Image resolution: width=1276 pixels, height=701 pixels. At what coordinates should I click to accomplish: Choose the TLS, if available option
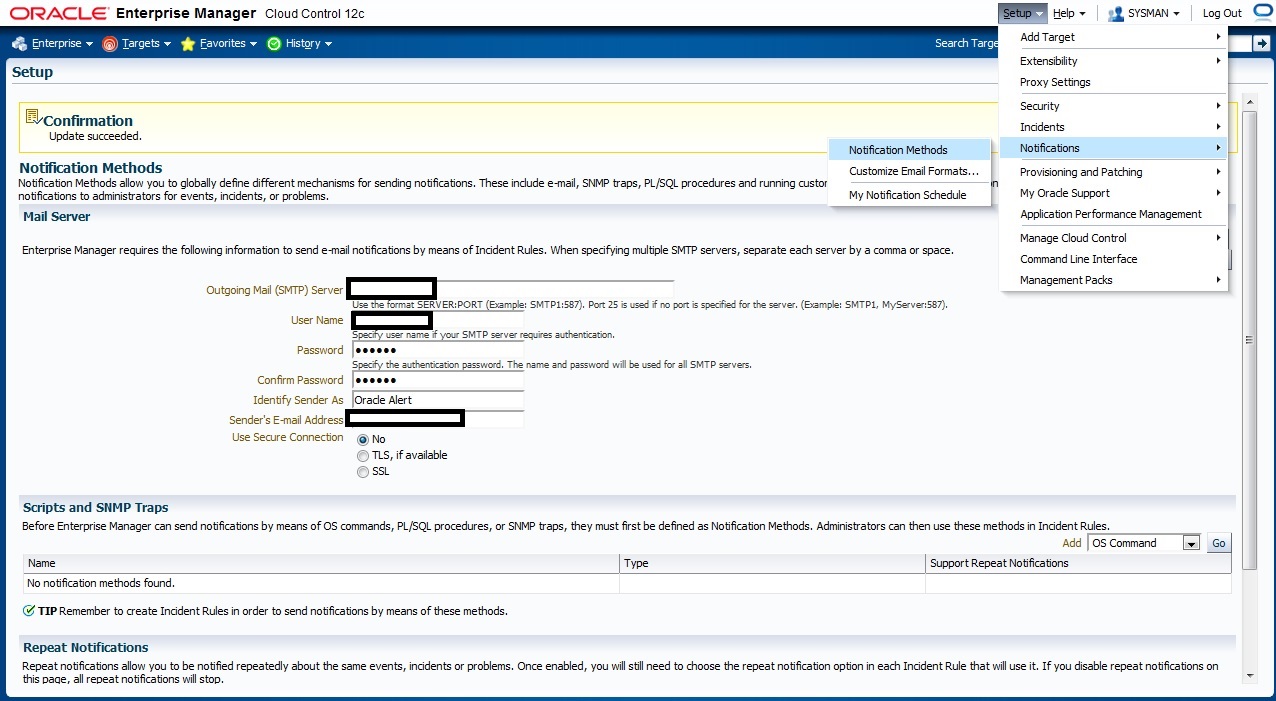363,456
